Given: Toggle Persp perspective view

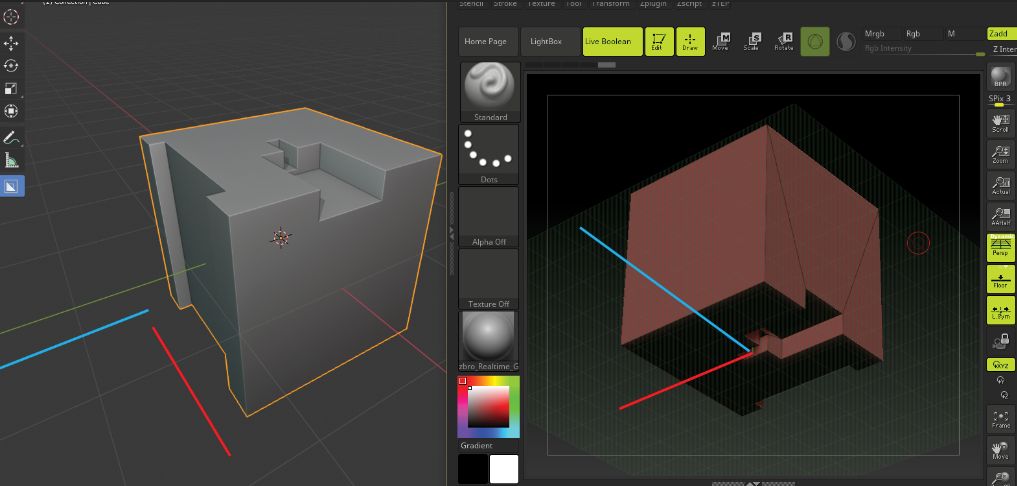Looking at the screenshot, I should tap(999, 248).
